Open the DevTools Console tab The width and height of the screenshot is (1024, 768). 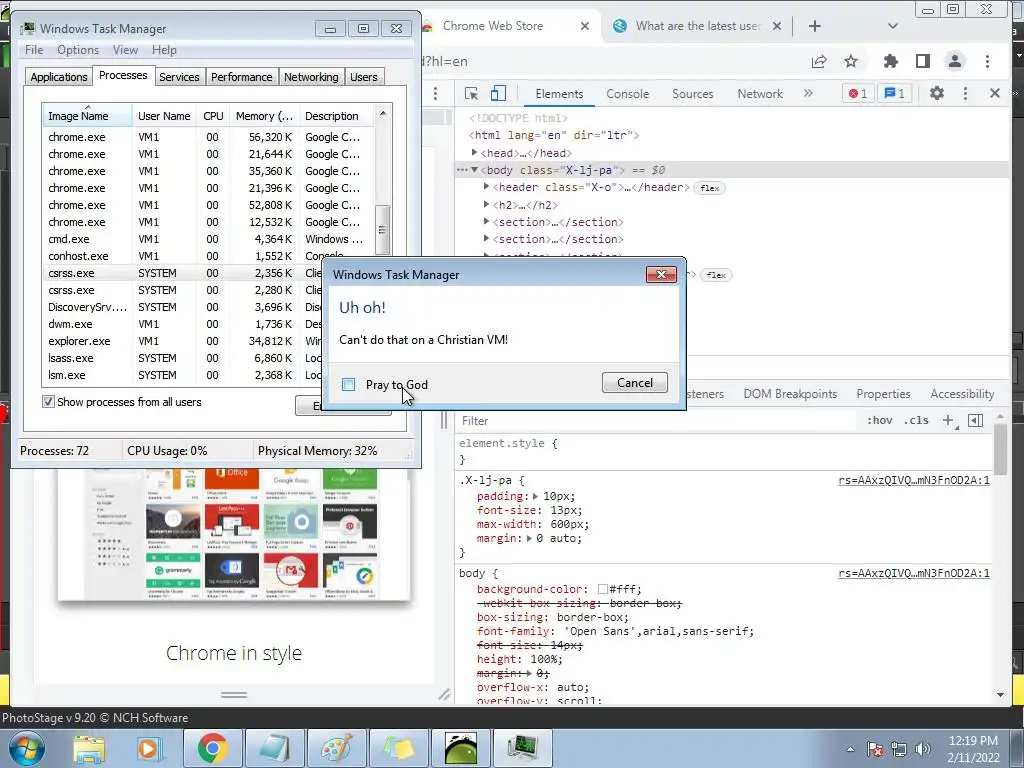pos(628,93)
